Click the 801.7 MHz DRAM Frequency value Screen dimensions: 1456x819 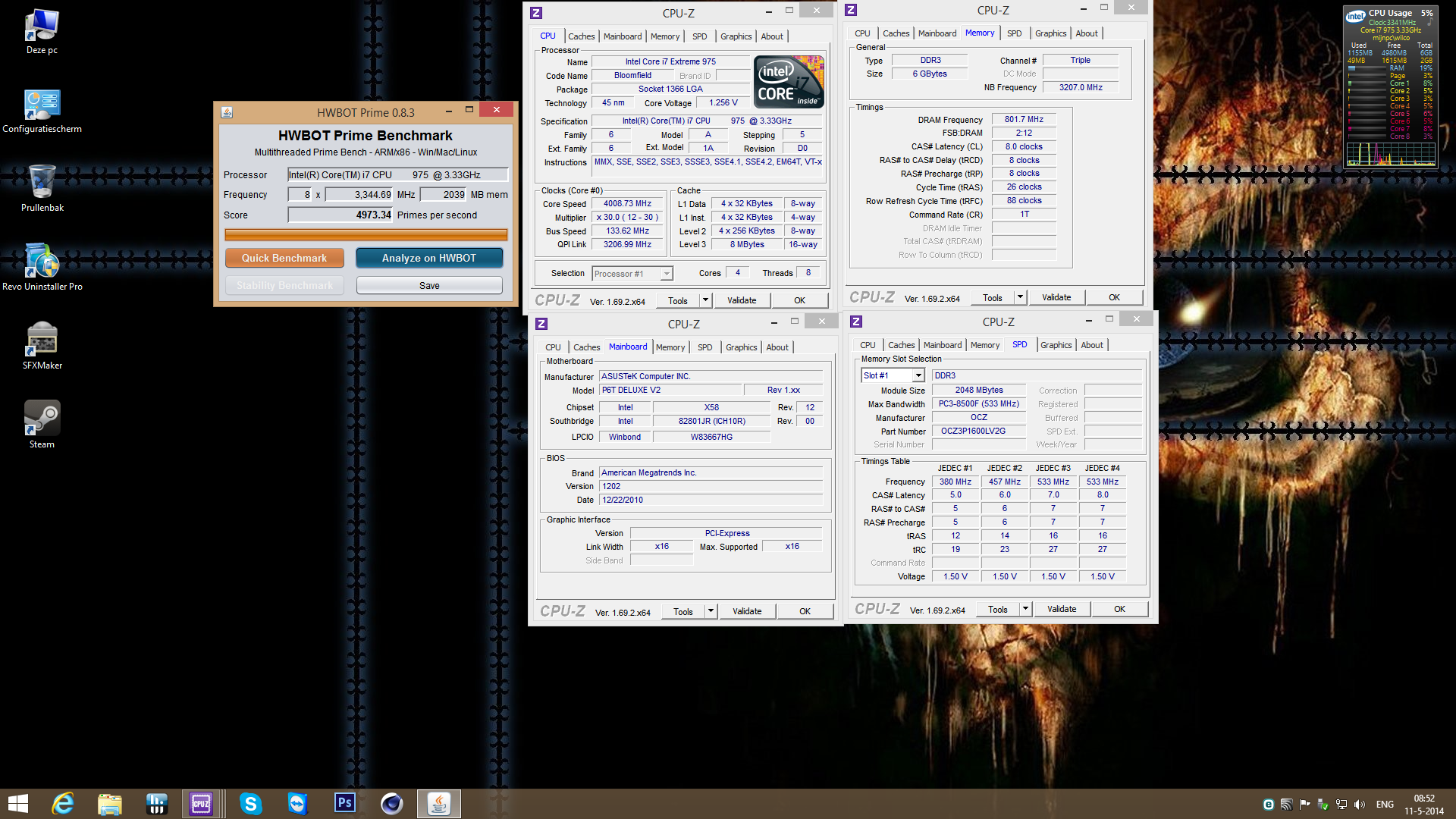1024,119
